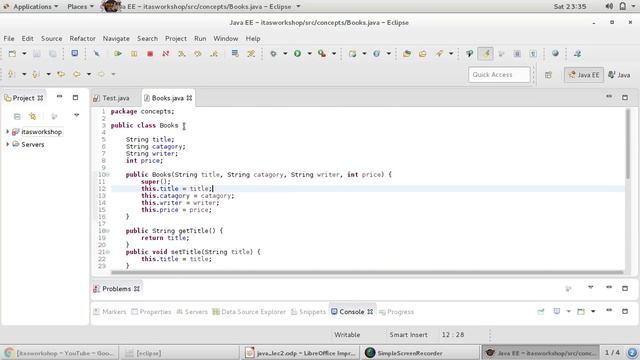Open the Run configurations dropdown arrow
640x360 pixels.
tap(309, 53)
